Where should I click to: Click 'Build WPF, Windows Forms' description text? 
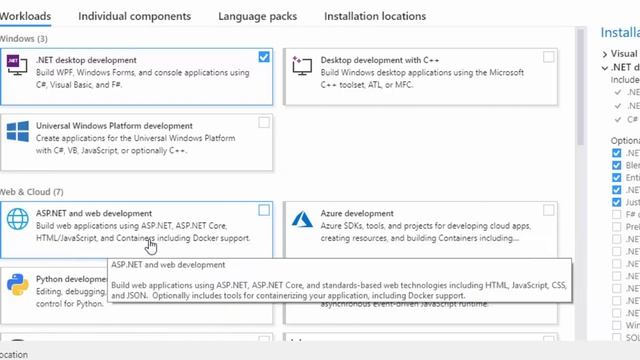pyautogui.click(x=142, y=79)
